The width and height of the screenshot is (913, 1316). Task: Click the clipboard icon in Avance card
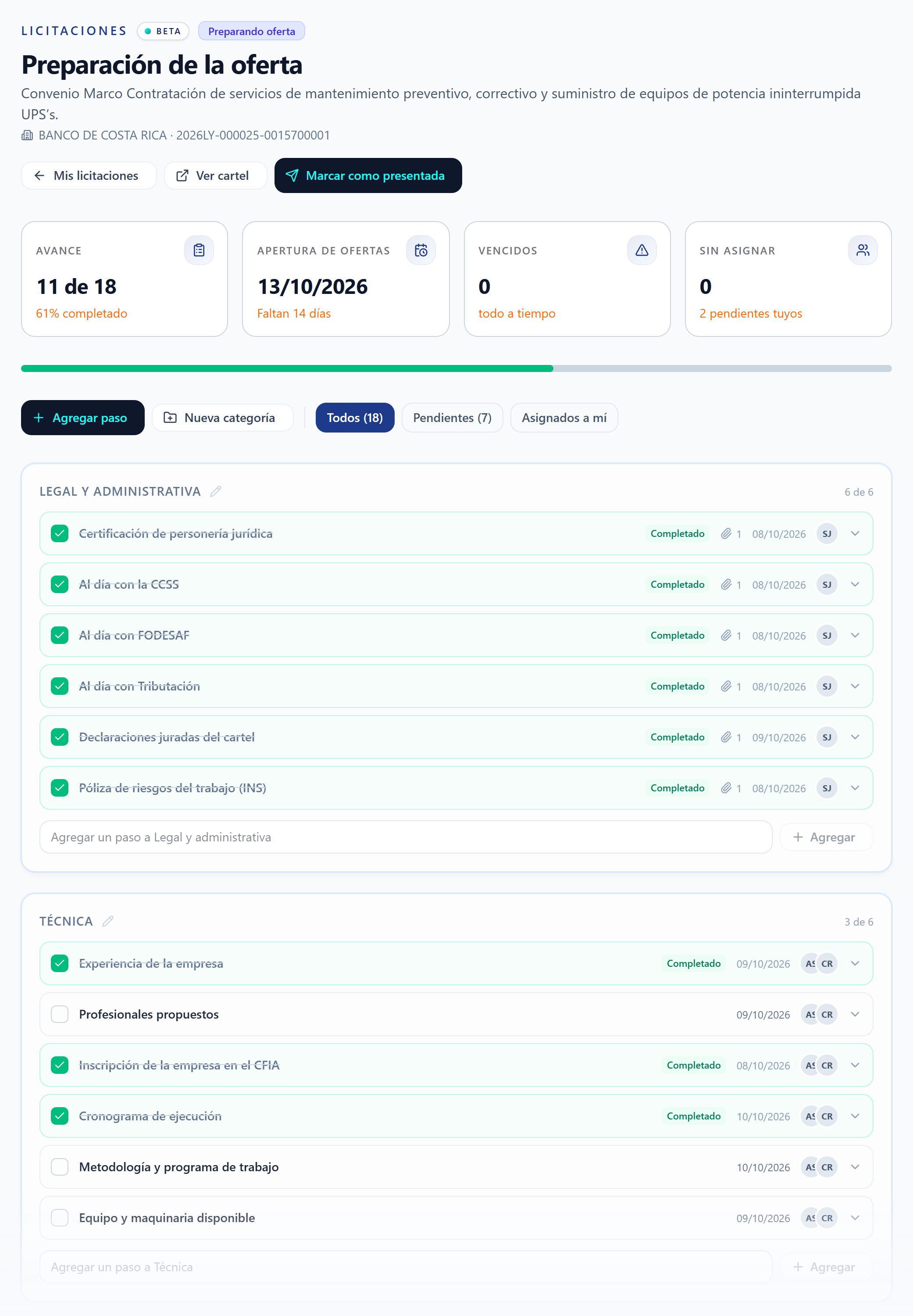tap(199, 250)
